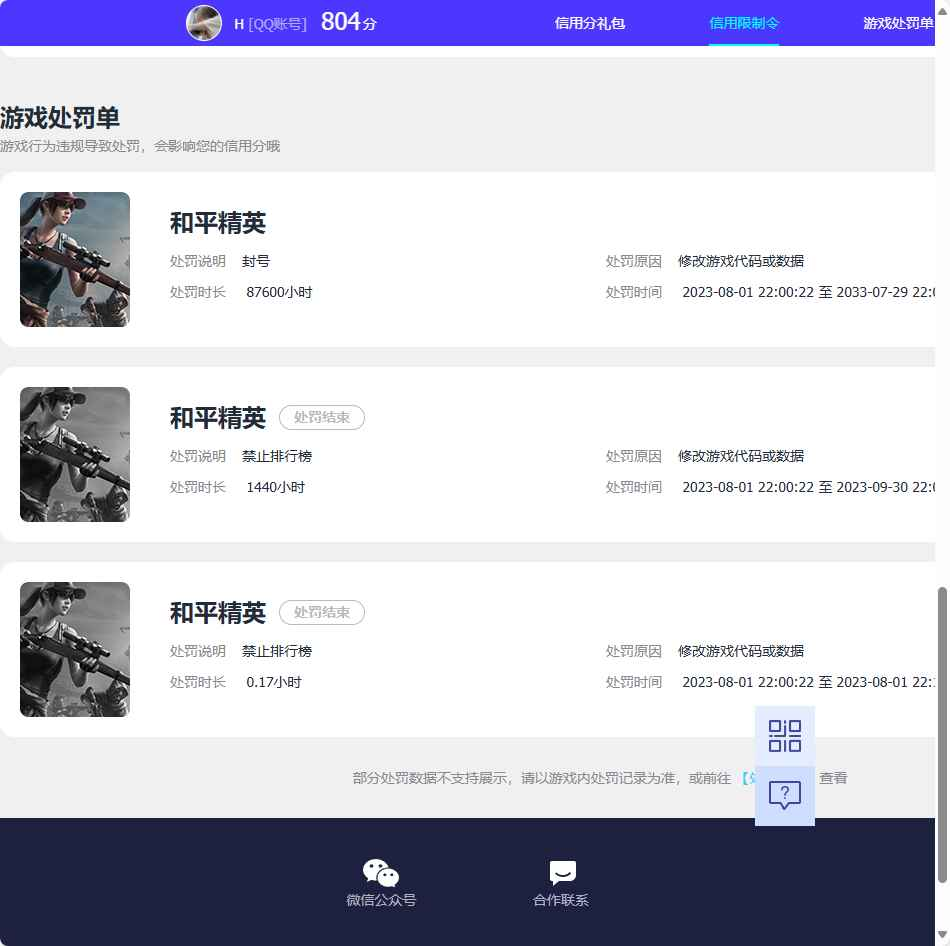Open the 信用分礼包 tab
The height and width of the screenshot is (946, 950).
coord(590,23)
